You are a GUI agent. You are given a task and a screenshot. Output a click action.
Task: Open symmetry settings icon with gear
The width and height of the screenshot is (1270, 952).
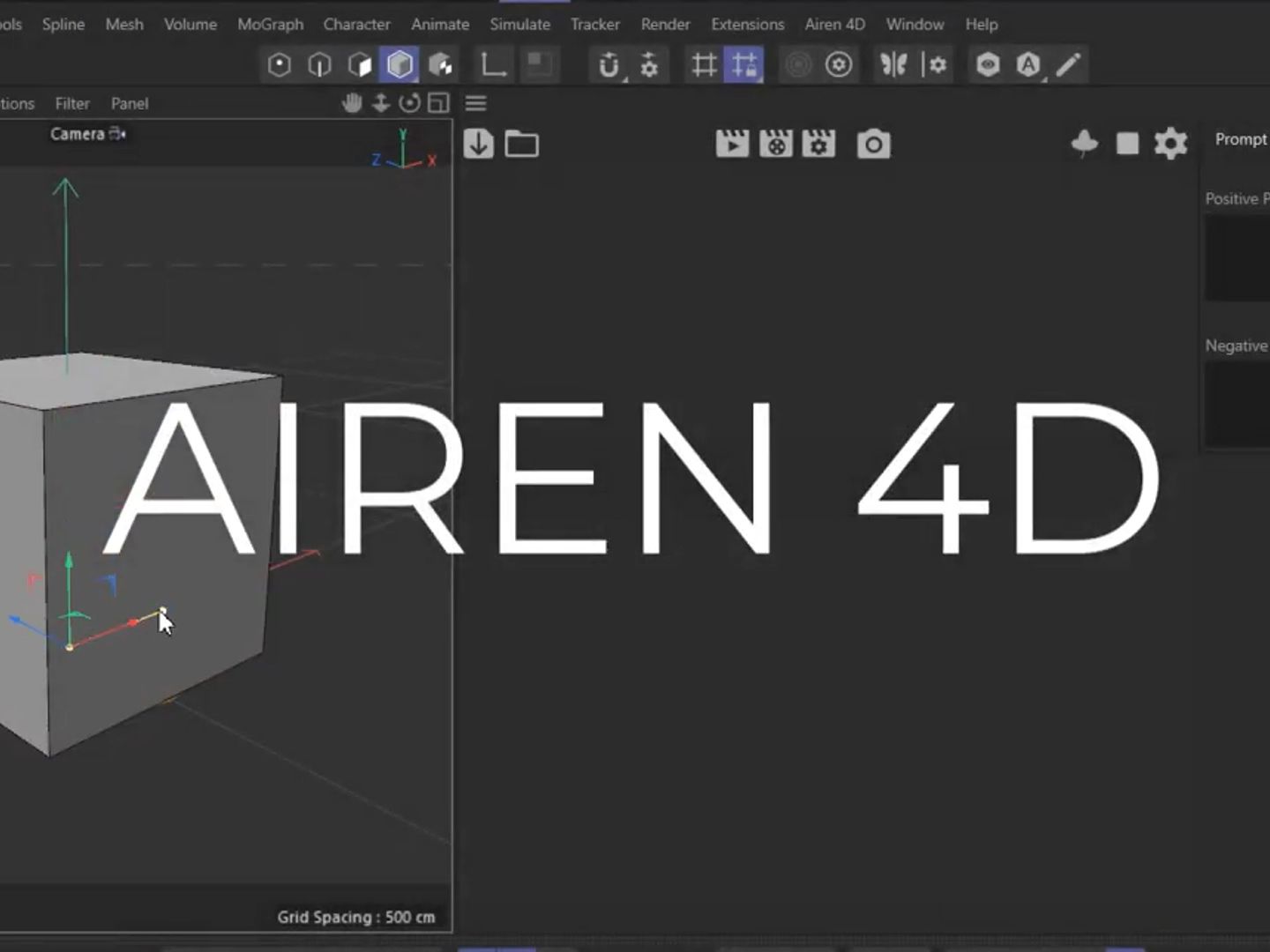(x=935, y=65)
